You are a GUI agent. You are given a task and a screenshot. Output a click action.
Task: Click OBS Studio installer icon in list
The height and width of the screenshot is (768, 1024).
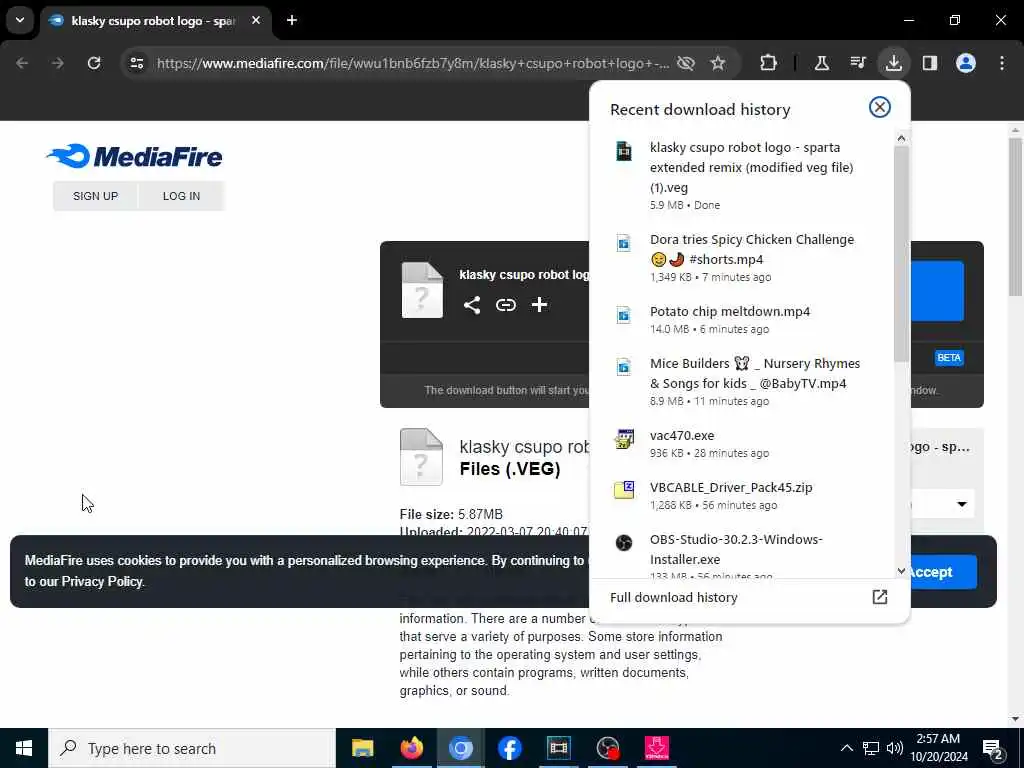pos(624,542)
